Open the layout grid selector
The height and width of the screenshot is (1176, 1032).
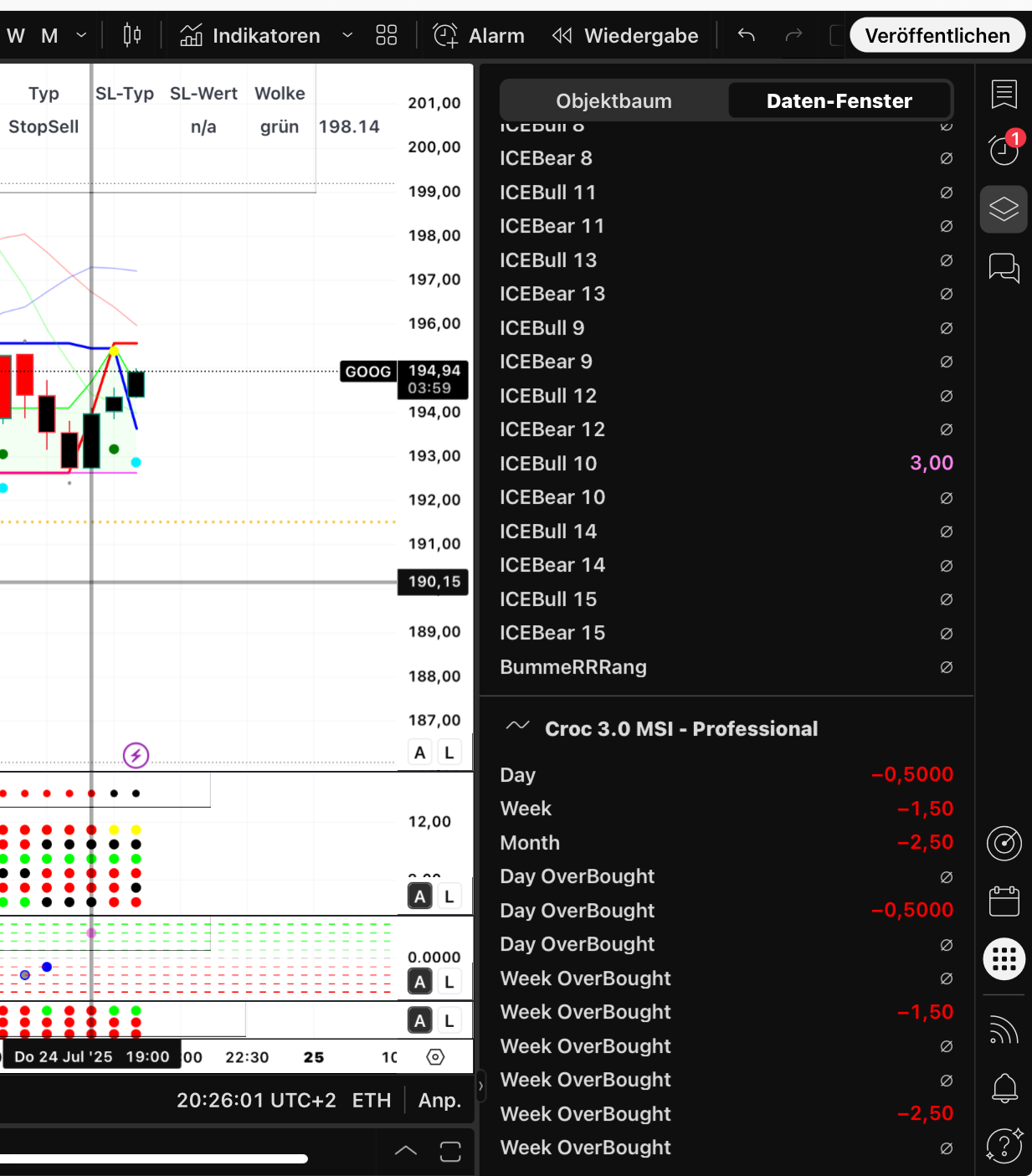coord(386,35)
